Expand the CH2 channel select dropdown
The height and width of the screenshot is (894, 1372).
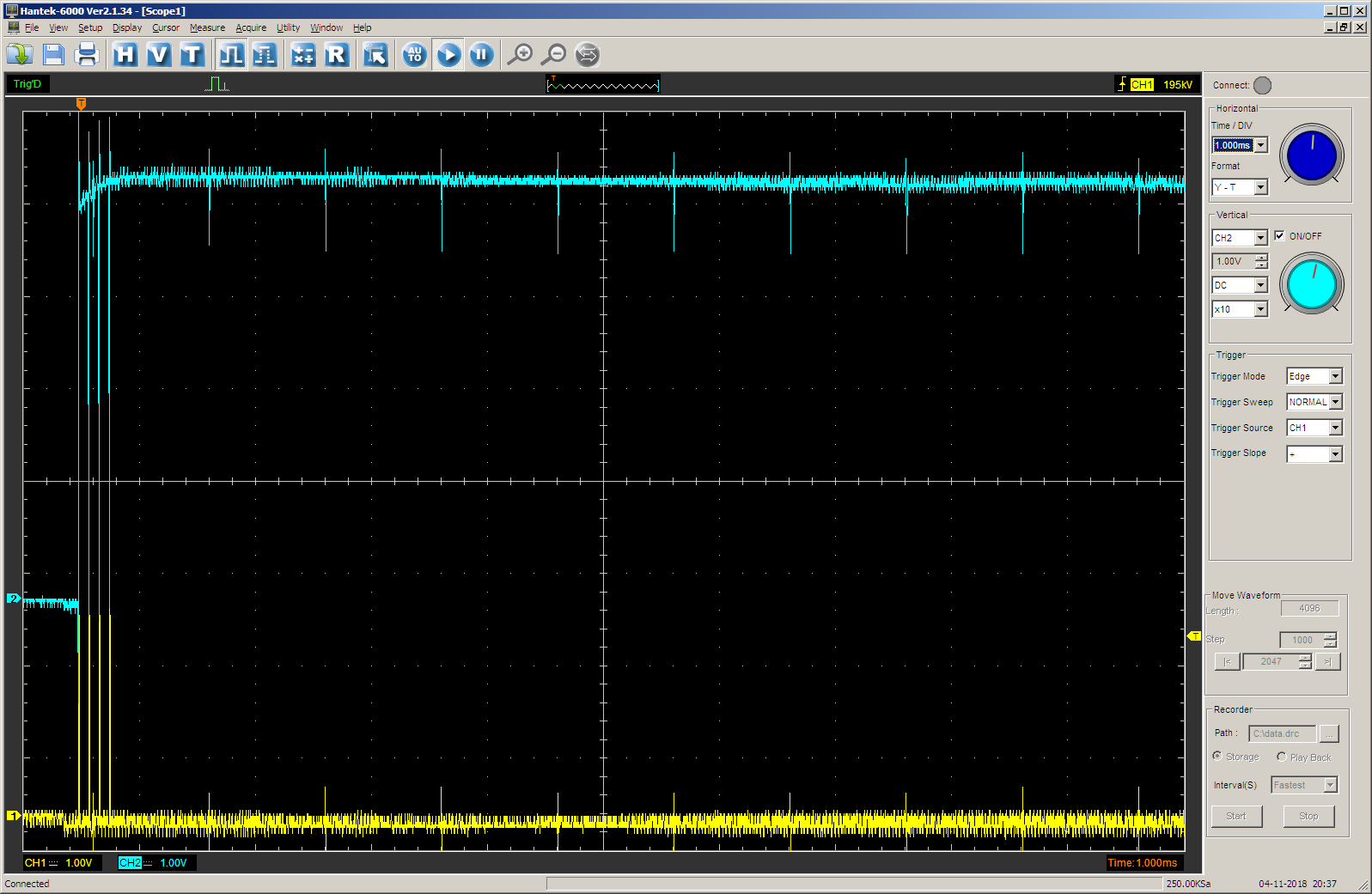pyautogui.click(x=1260, y=238)
